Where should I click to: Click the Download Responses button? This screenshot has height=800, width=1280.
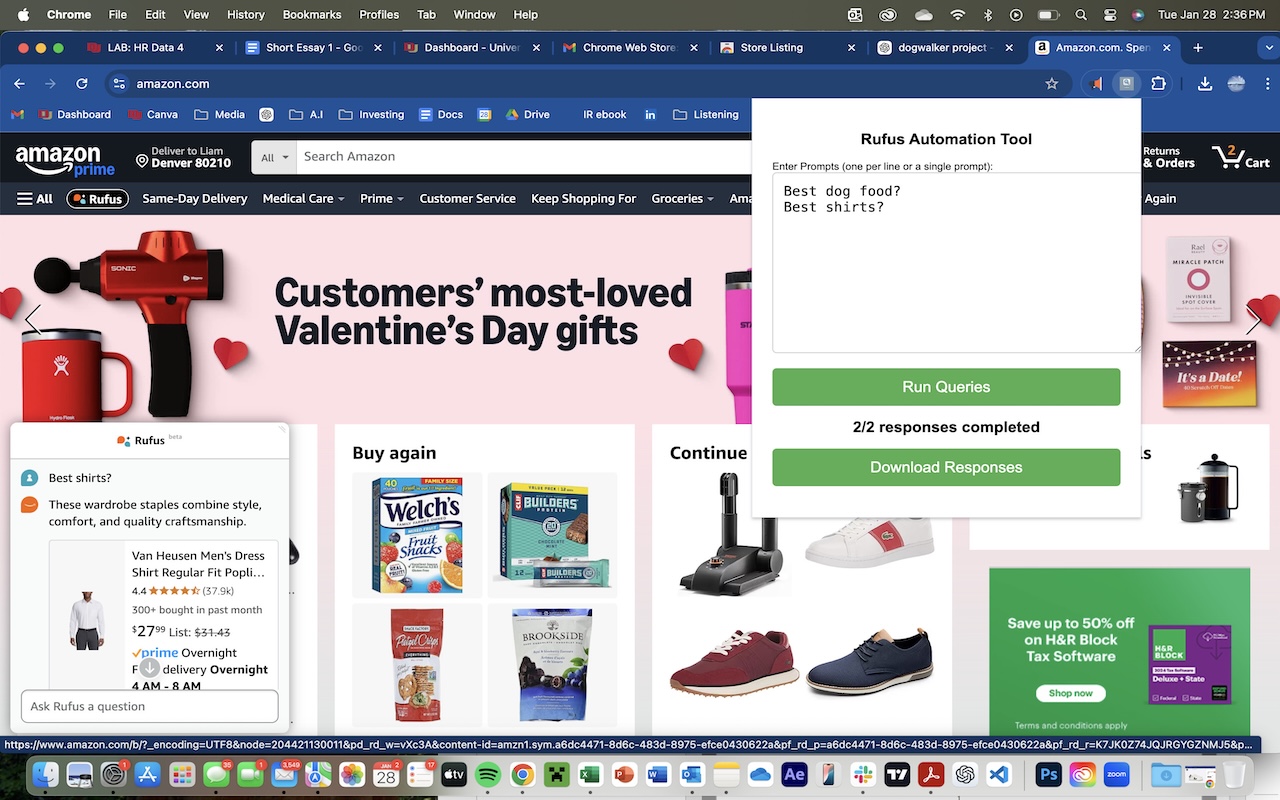coord(946,467)
